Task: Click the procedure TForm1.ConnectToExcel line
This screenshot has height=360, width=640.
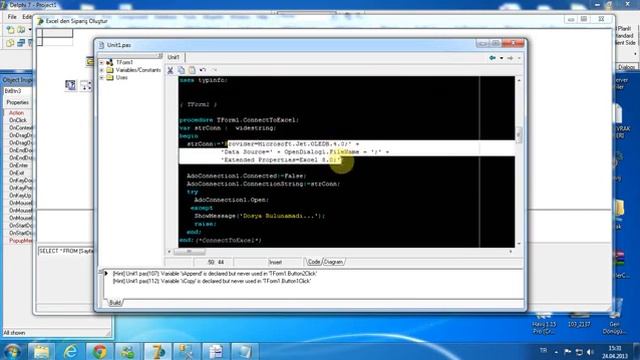Action: tap(239, 120)
